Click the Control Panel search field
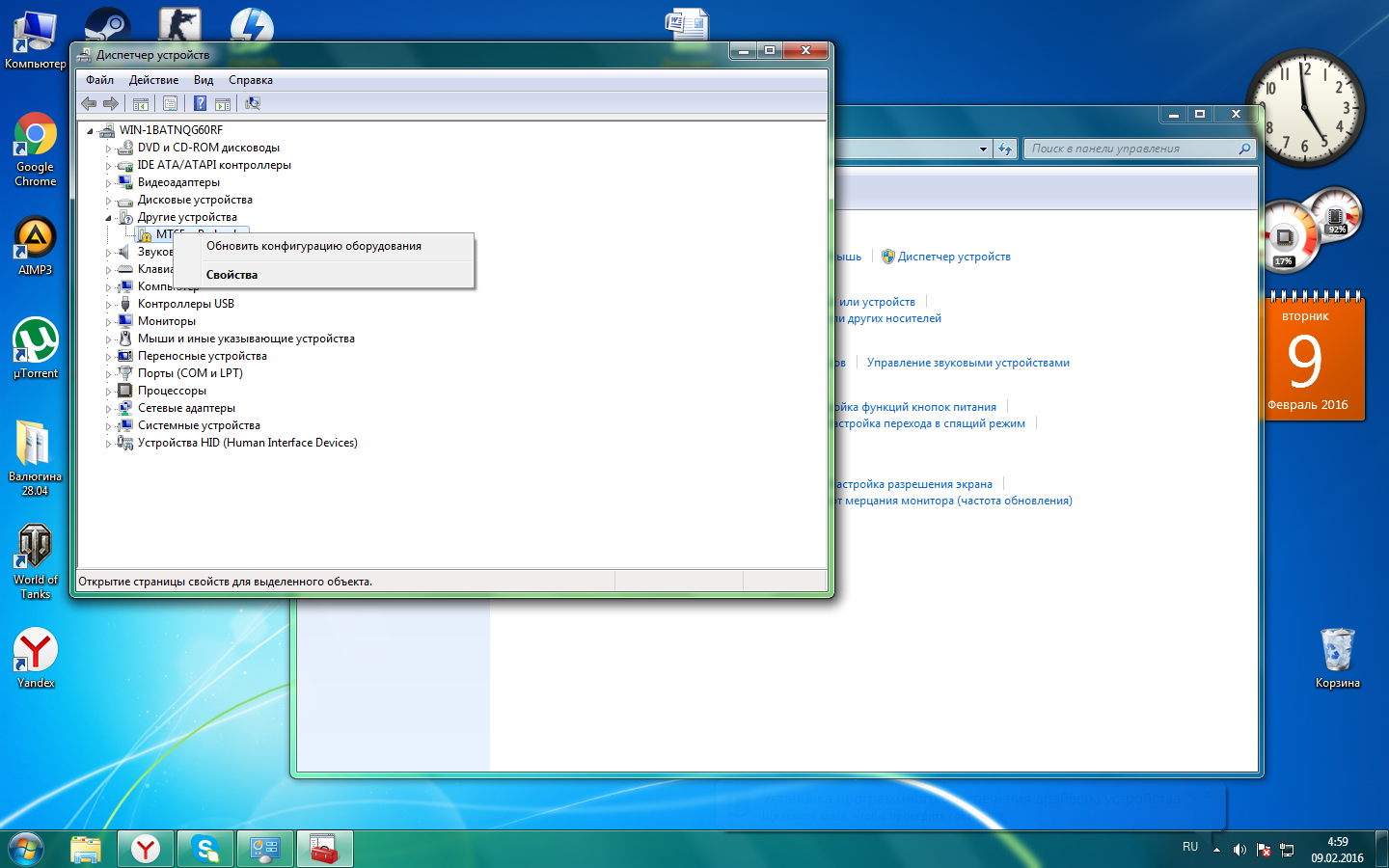1389x868 pixels. pos(1129,149)
